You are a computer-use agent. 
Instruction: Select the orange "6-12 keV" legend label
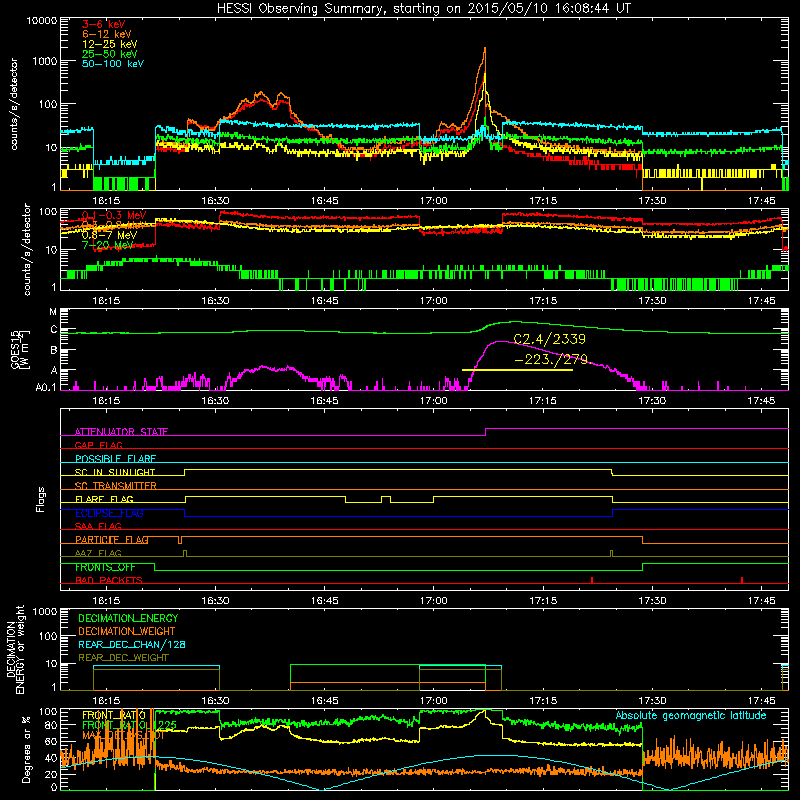106,34
